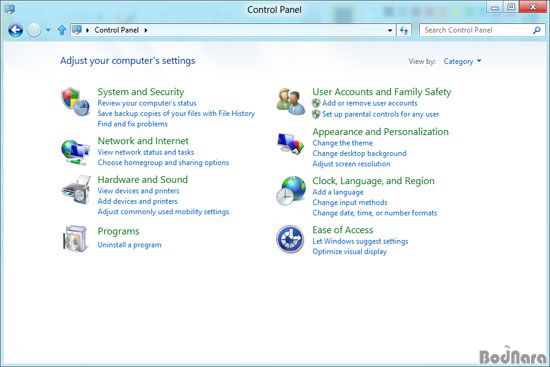Screen dimensions: 550x367
Task: Click the window icon in the title bar
Action: pos(10,9)
